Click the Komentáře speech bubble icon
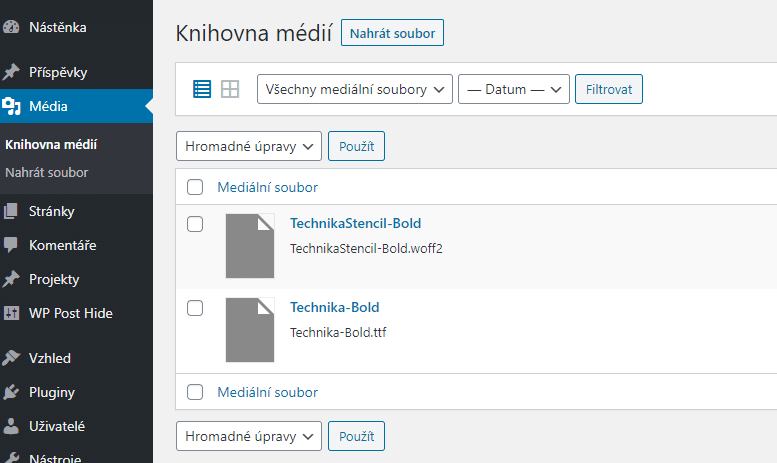Image resolution: width=777 pixels, height=463 pixels. (11, 245)
